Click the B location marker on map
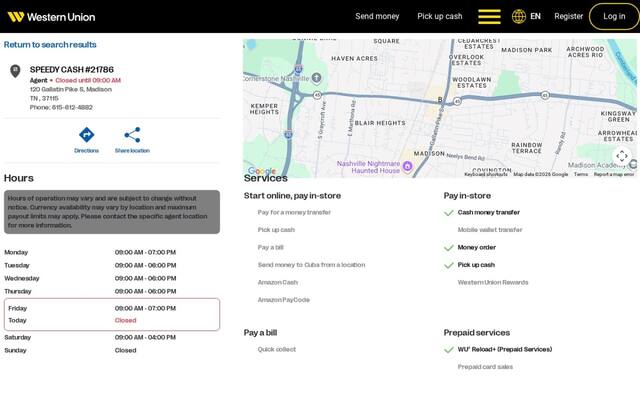This screenshot has width=640, height=400. 440,100
